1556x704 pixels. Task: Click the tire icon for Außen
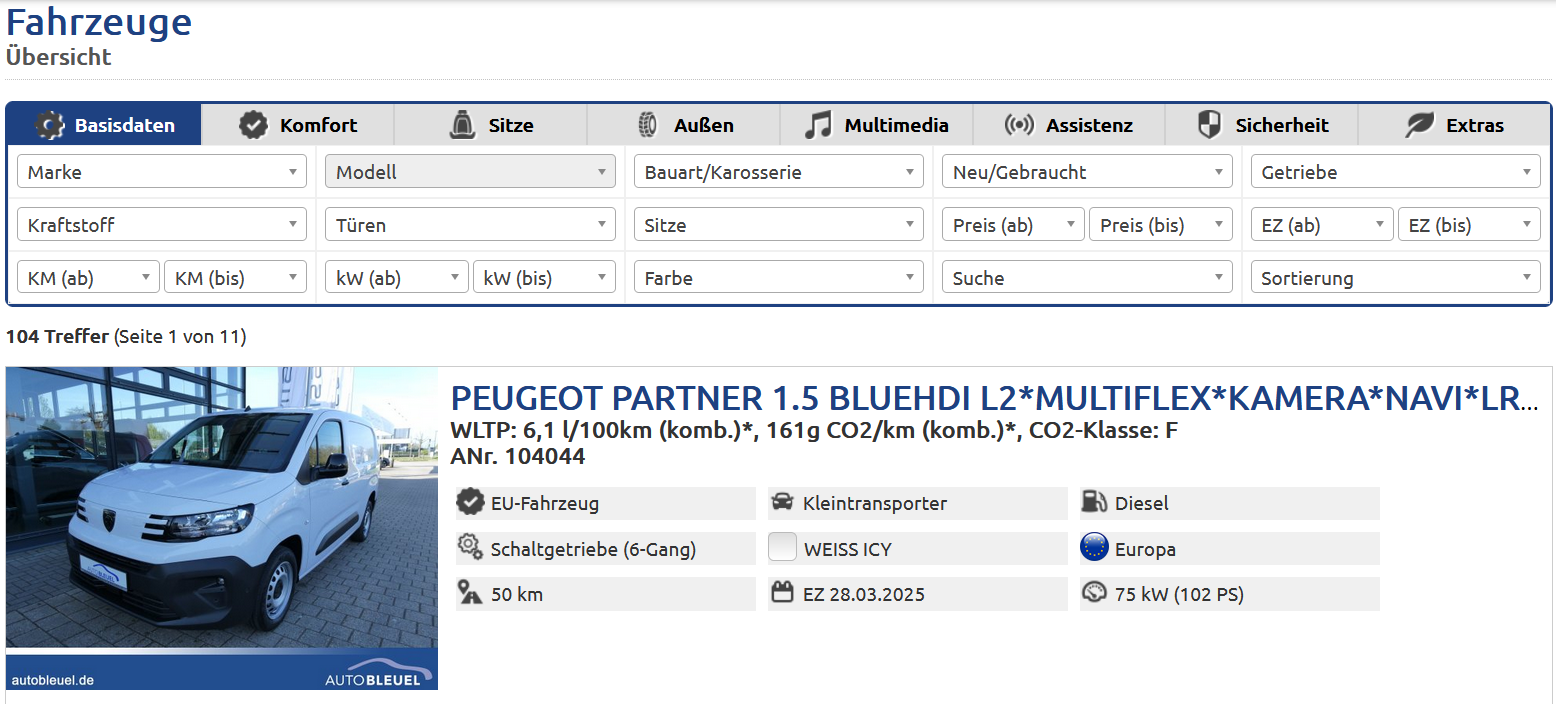[x=647, y=125]
